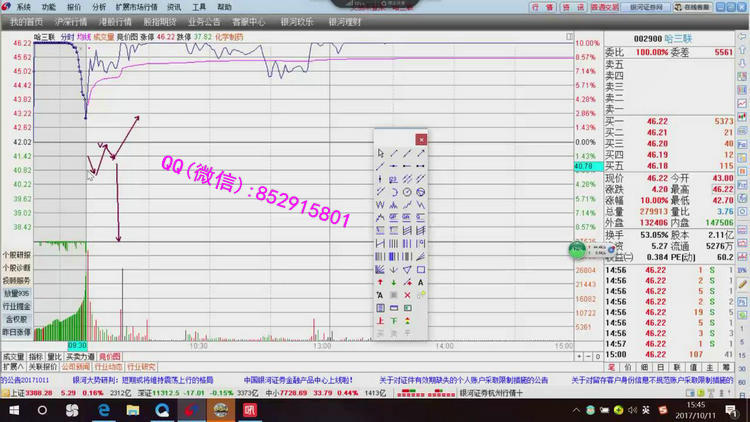Click the 个股研报 sidebar button
The width and height of the screenshot is (750, 422).
(x=16, y=255)
